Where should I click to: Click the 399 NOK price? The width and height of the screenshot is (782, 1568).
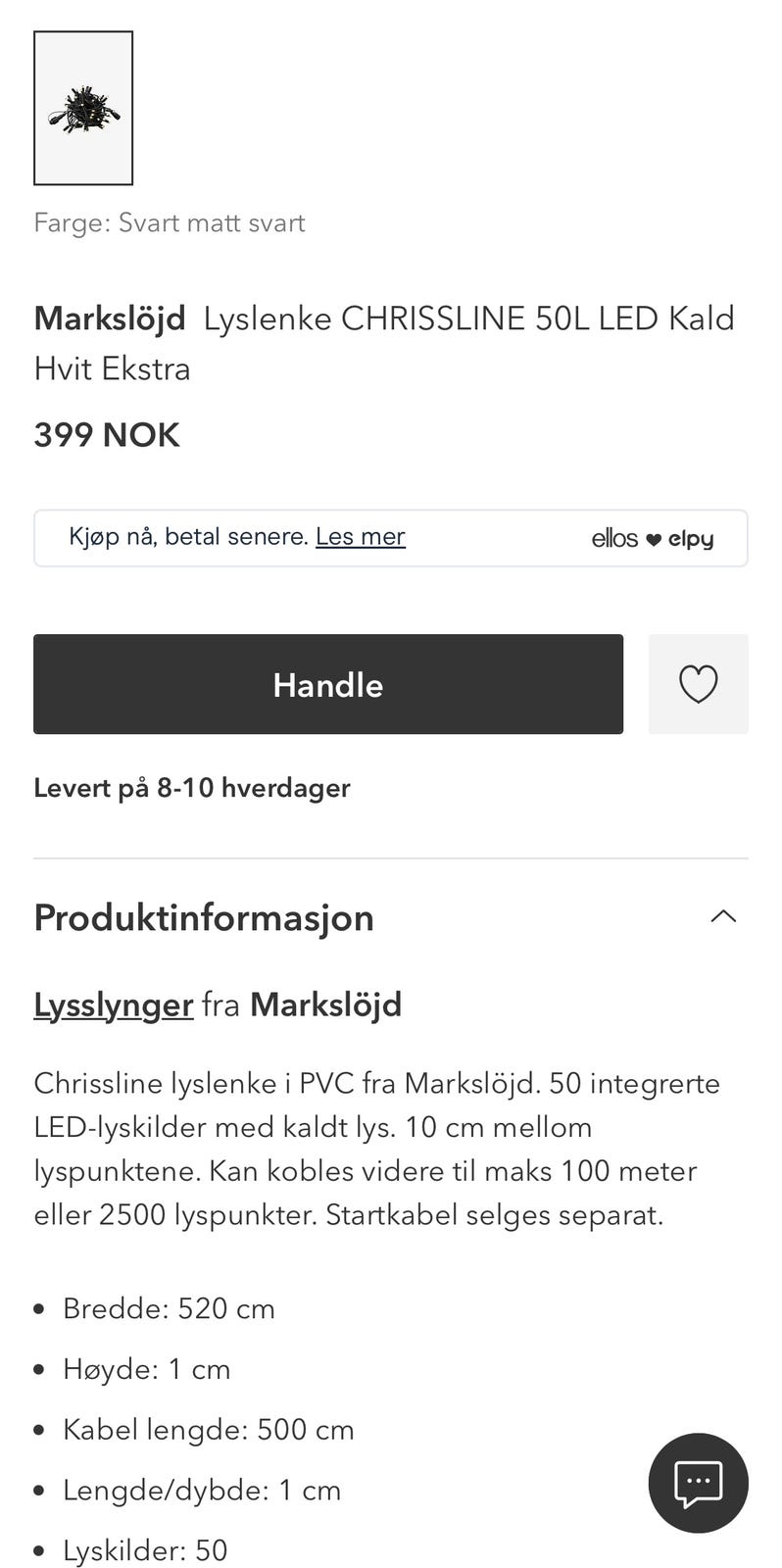coord(107,434)
